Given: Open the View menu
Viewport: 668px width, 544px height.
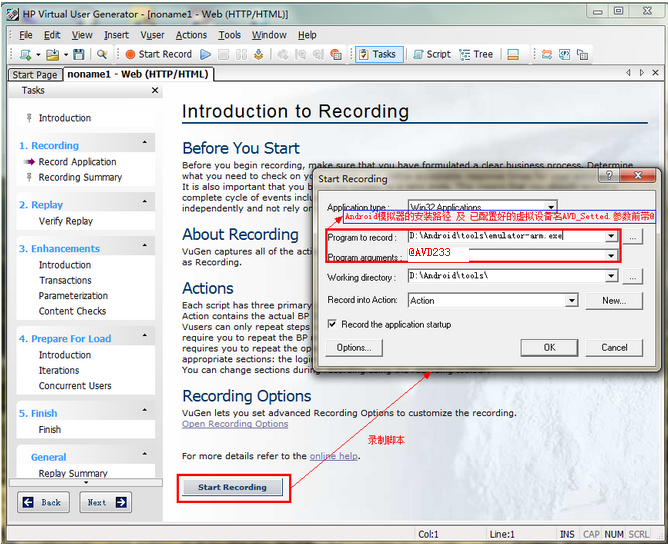Looking at the screenshot, I should click(82, 35).
